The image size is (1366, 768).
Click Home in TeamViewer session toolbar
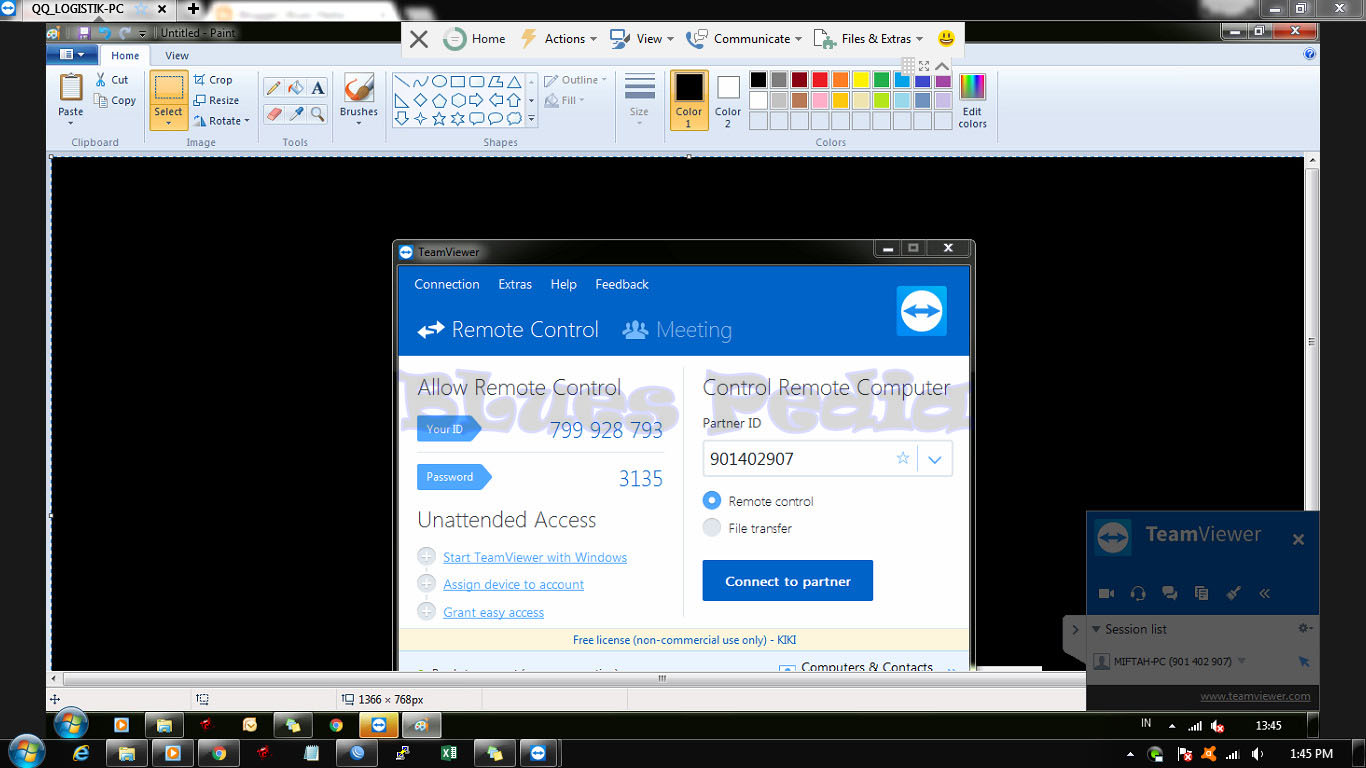click(475, 39)
